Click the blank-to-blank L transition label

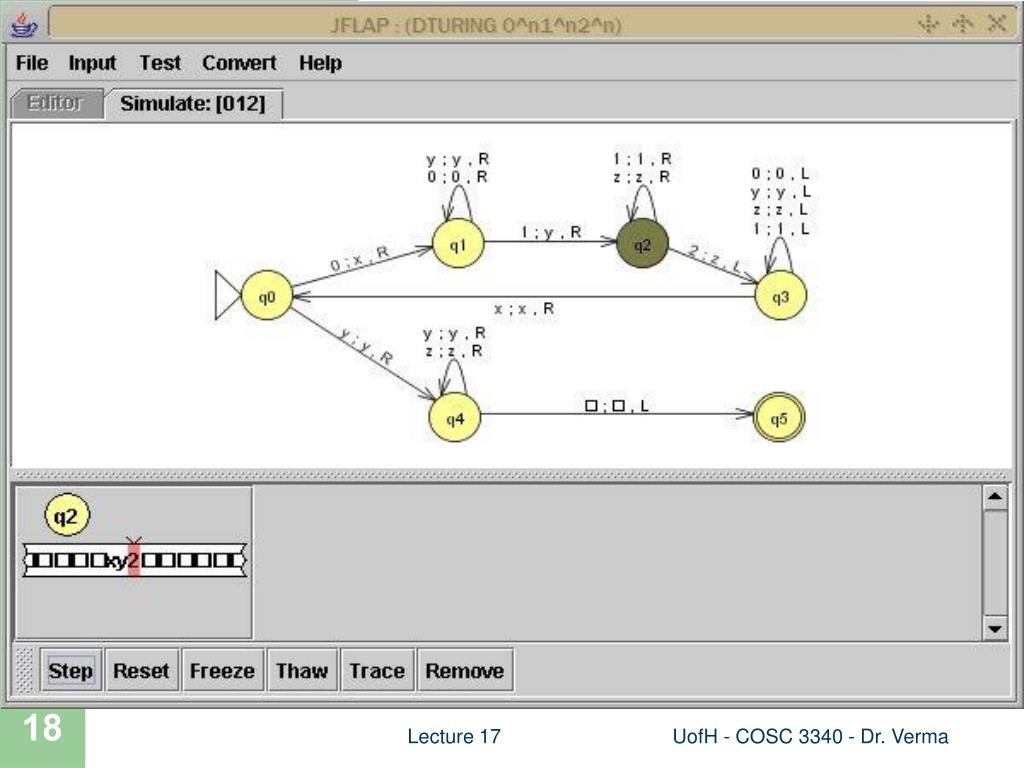tap(616, 406)
